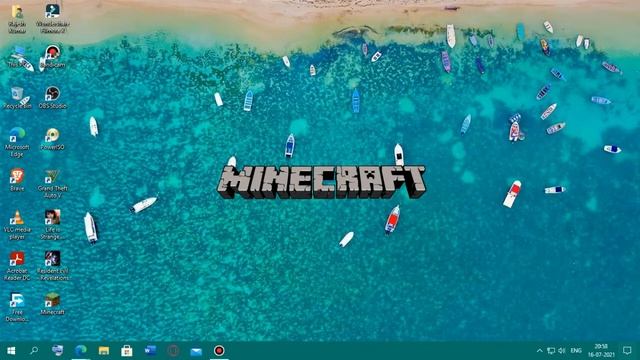
Task: Select the Acrobat Reader DC shortcut
Action: click(x=17, y=267)
